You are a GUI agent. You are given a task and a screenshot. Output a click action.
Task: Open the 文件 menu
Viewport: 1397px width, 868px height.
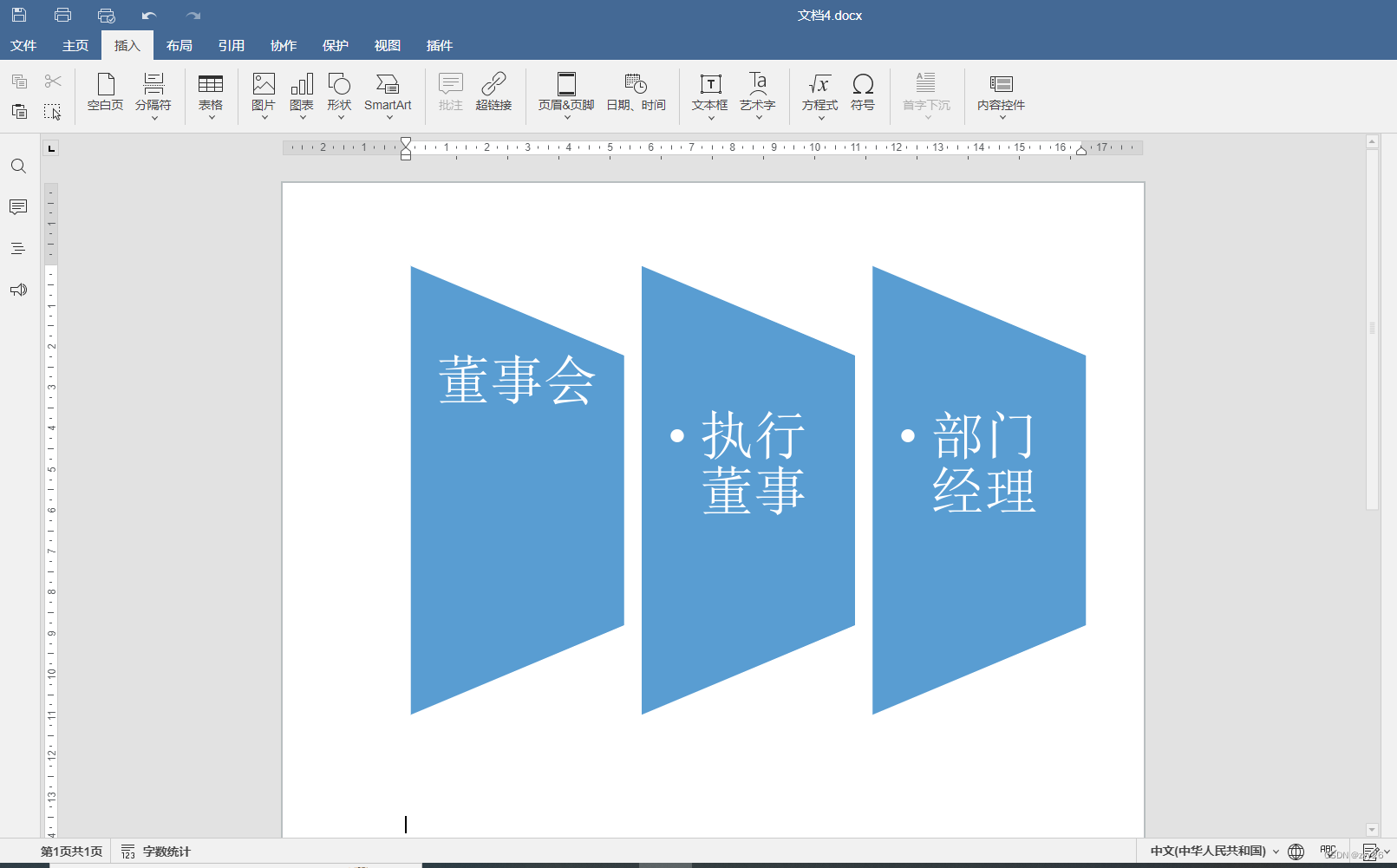click(24, 45)
